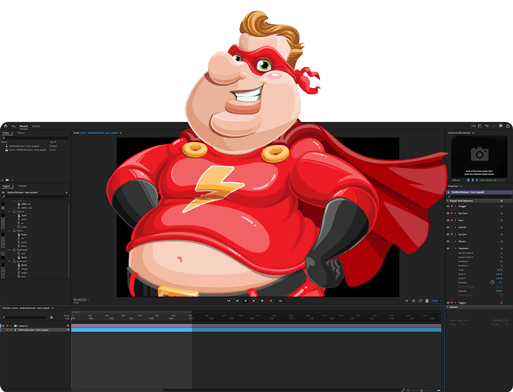Click the Opacity value in Transform
The image size is (513, 392).
pyautogui.click(x=499, y=291)
